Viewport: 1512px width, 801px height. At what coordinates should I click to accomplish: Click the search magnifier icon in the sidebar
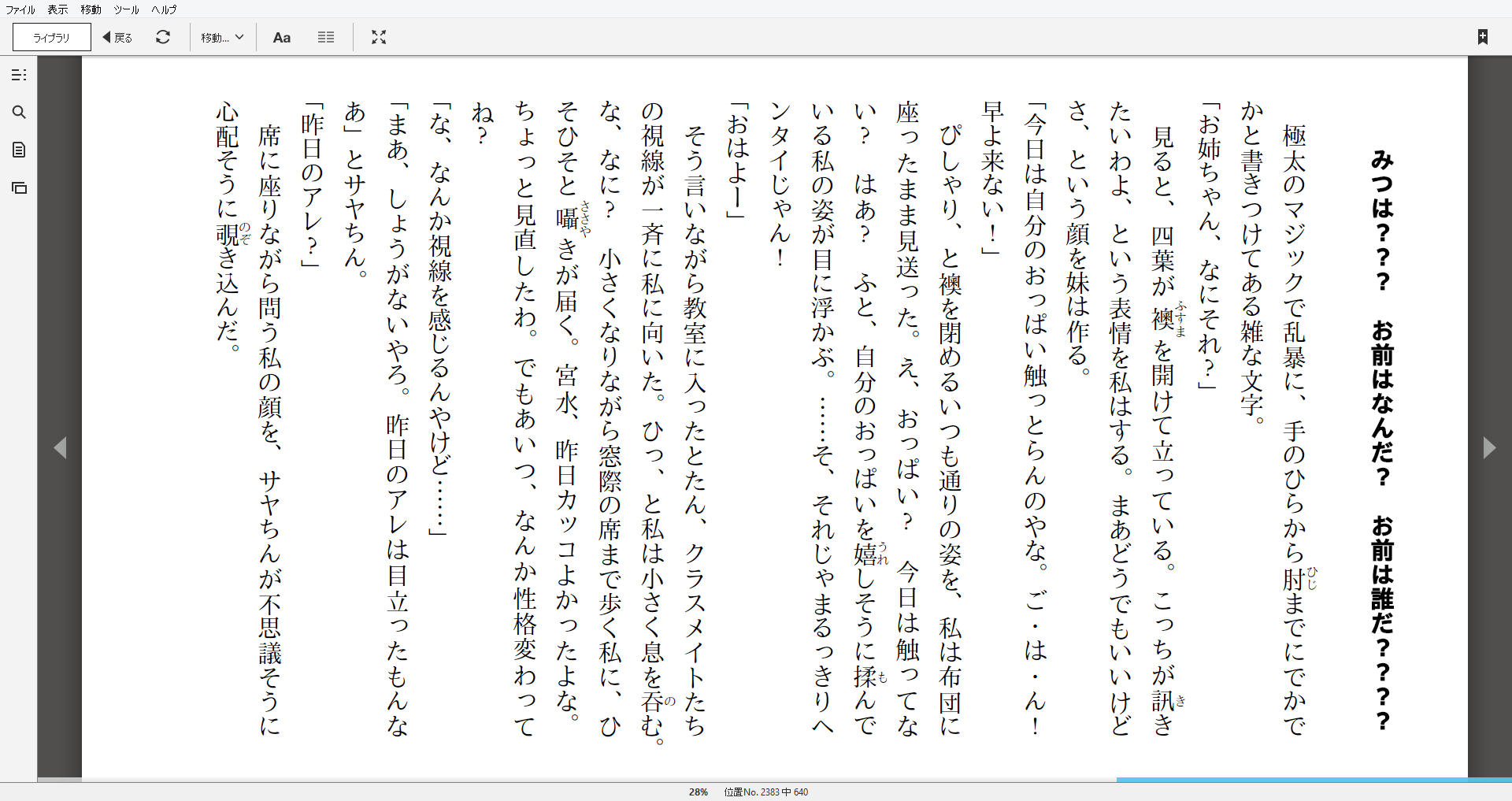19,113
